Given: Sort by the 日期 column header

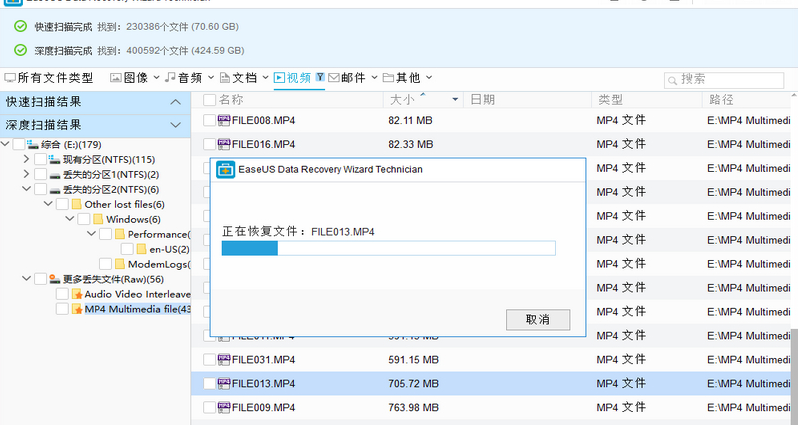Looking at the screenshot, I should click(482, 100).
